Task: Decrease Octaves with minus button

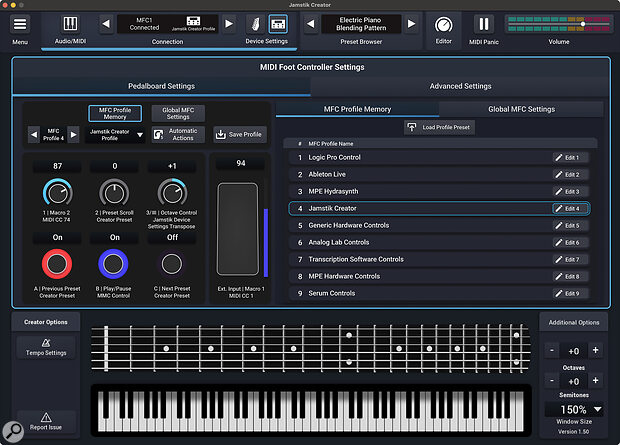Action: tap(552, 350)
